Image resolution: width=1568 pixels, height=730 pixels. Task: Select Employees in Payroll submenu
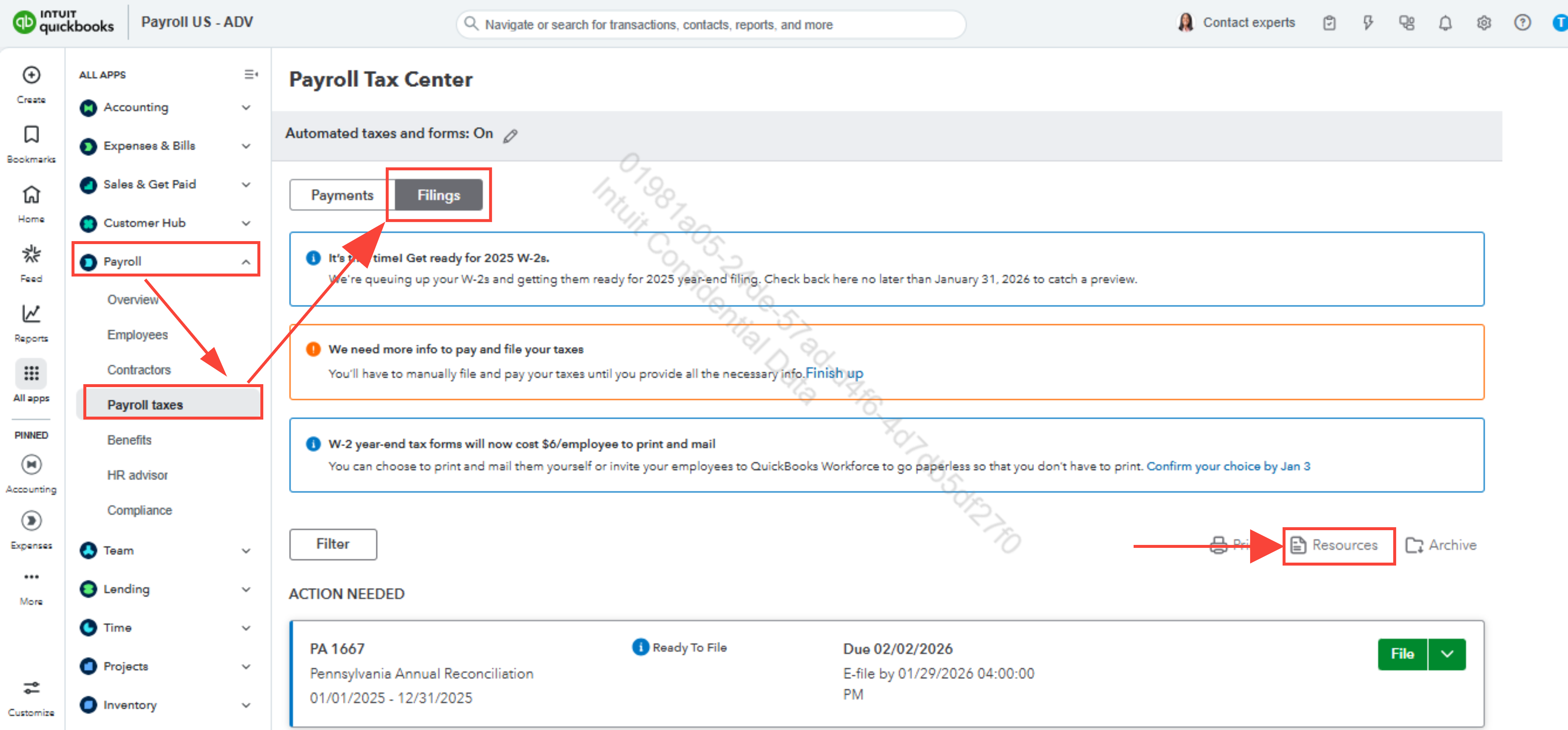137,335
